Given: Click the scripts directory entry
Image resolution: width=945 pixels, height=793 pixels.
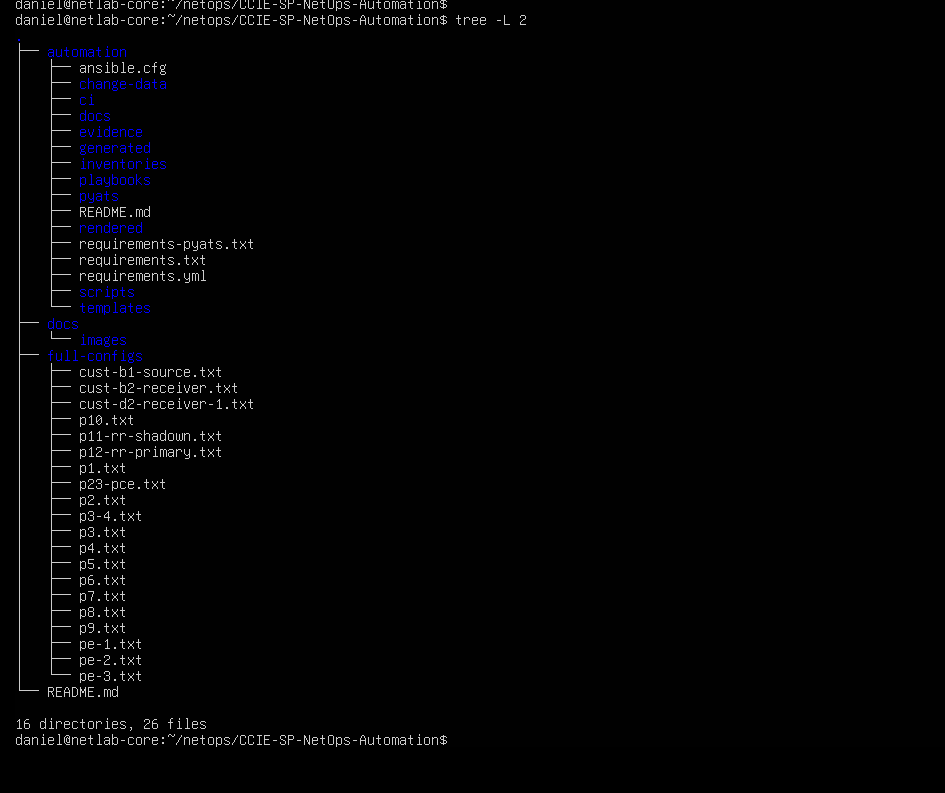Looking at the screenshot, I should [x=107, y=292].
